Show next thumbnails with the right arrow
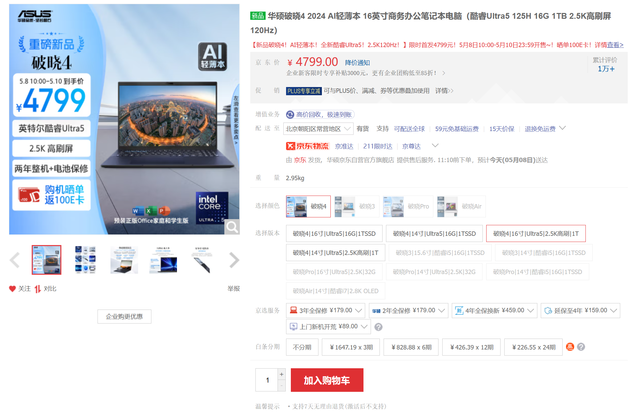The image size is (640, 414). pos(234,260)
